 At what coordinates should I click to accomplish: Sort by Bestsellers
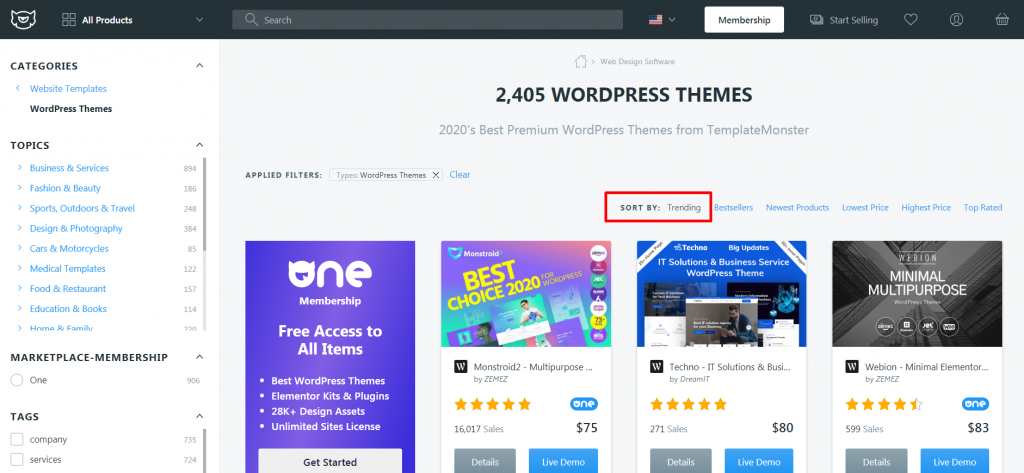733,208
